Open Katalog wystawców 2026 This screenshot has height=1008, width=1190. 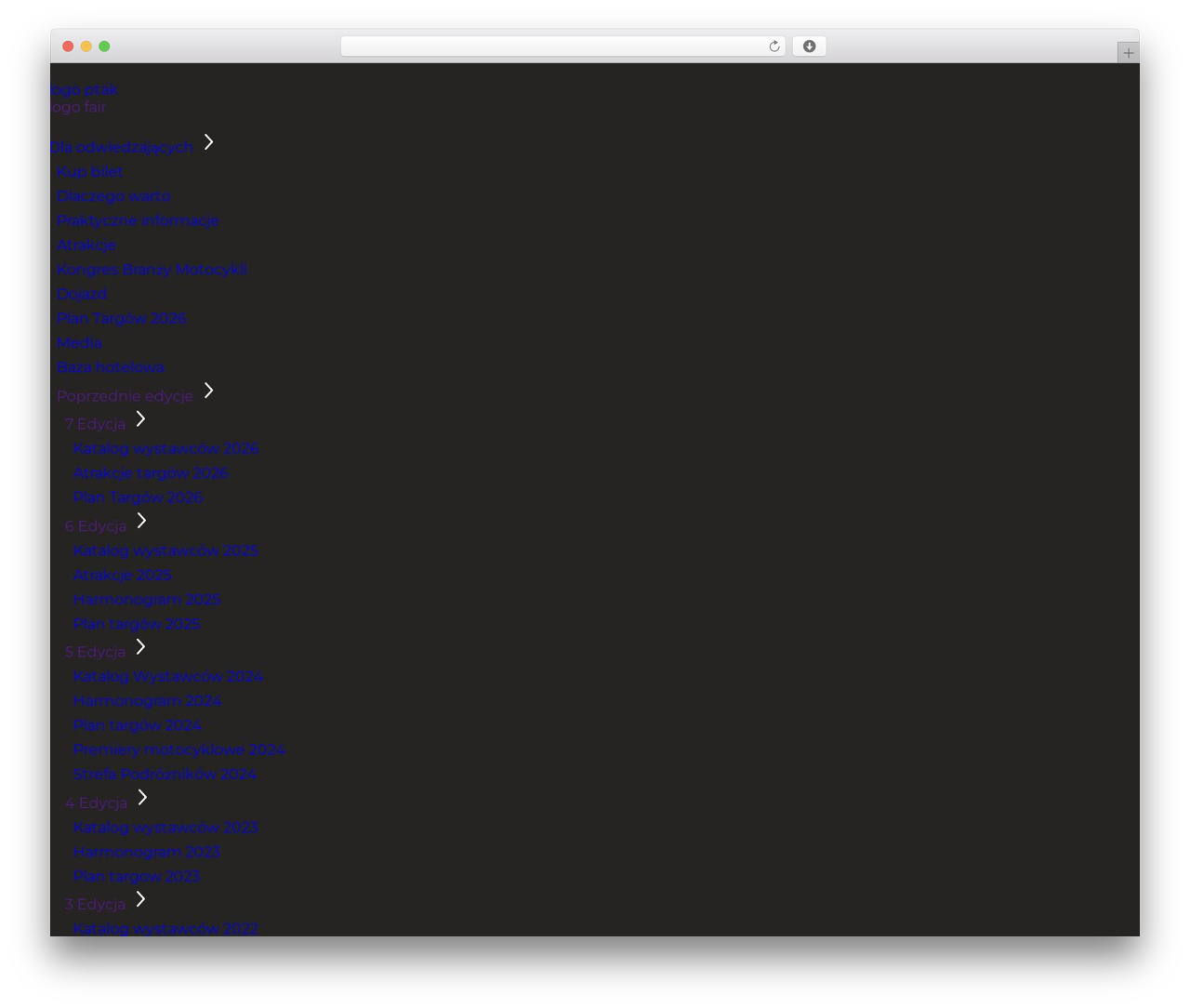(x=166, y=448)
